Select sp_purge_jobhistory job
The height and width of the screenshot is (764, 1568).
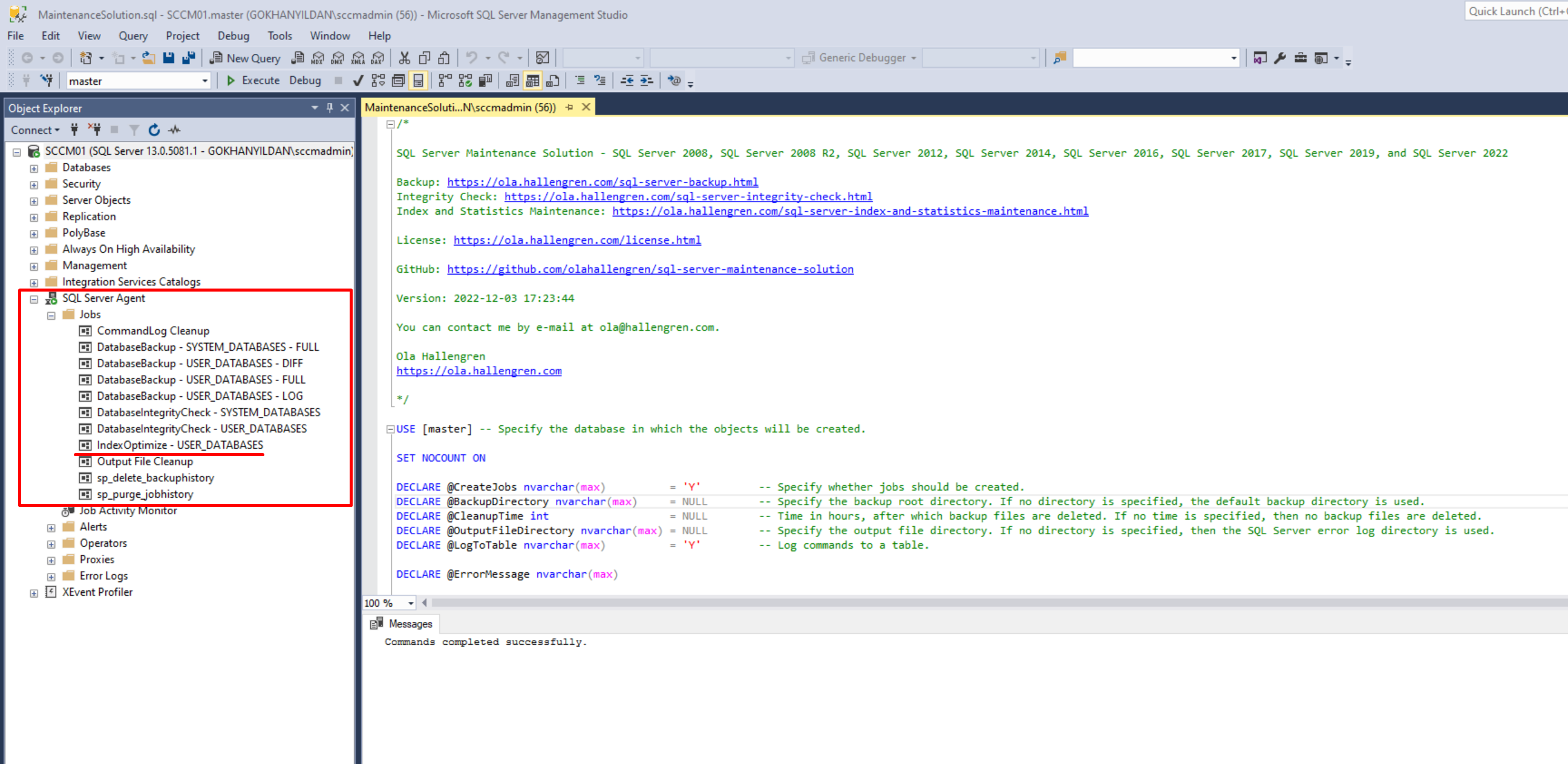(145, 494)
